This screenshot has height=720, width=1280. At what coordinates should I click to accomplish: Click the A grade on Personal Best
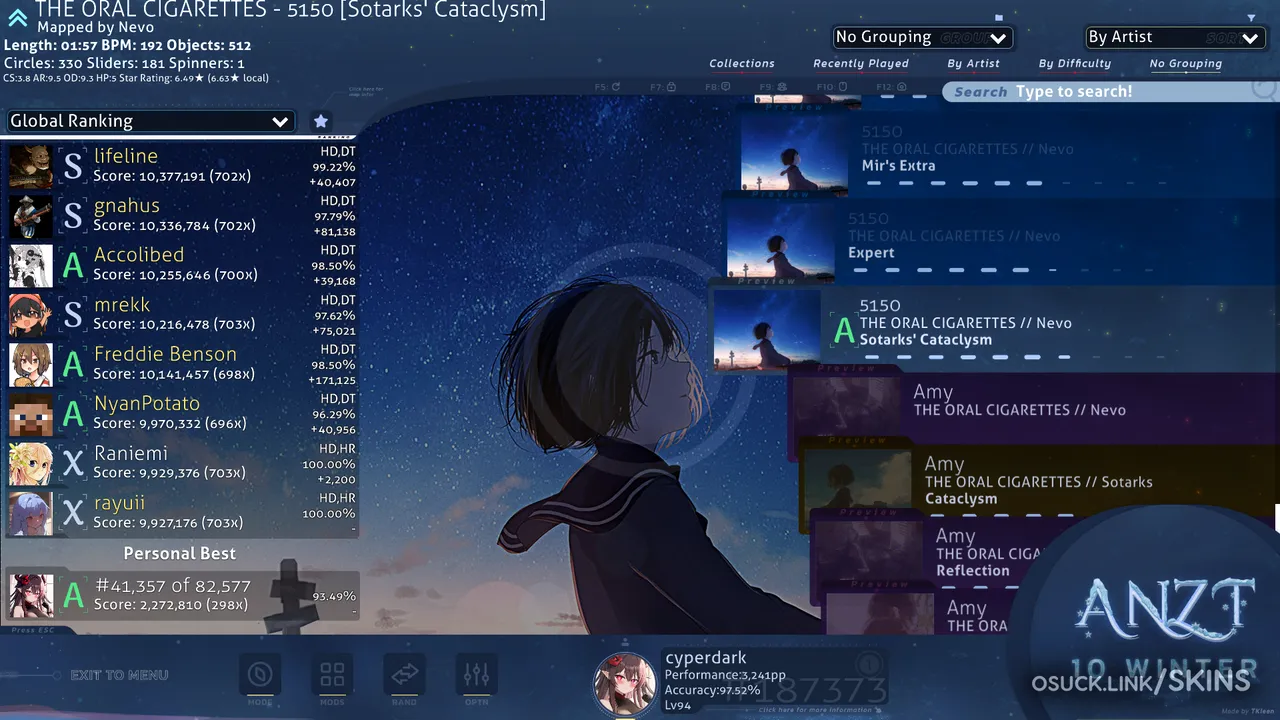click(73, 595)
